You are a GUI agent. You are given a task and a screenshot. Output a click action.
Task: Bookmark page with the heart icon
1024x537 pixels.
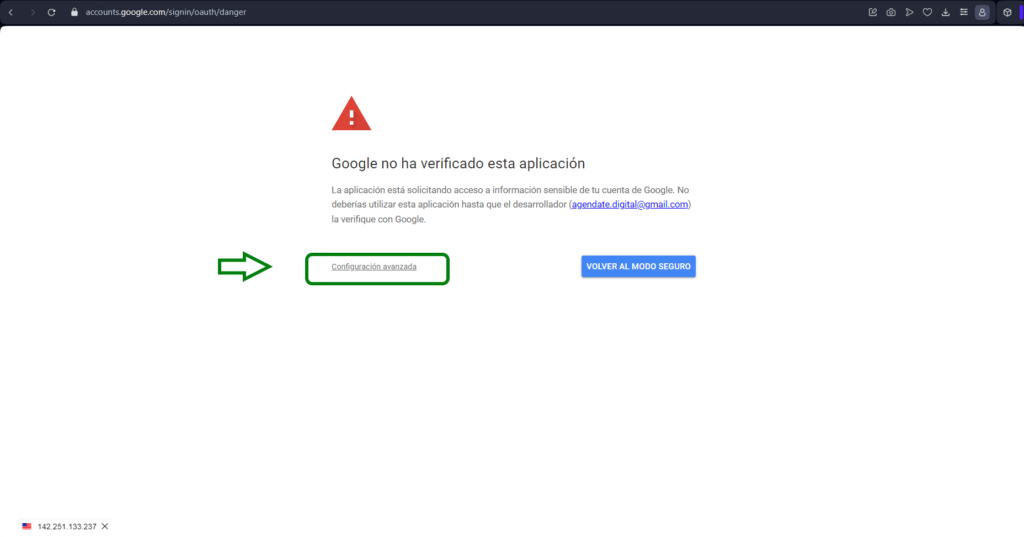click(927, 12)
